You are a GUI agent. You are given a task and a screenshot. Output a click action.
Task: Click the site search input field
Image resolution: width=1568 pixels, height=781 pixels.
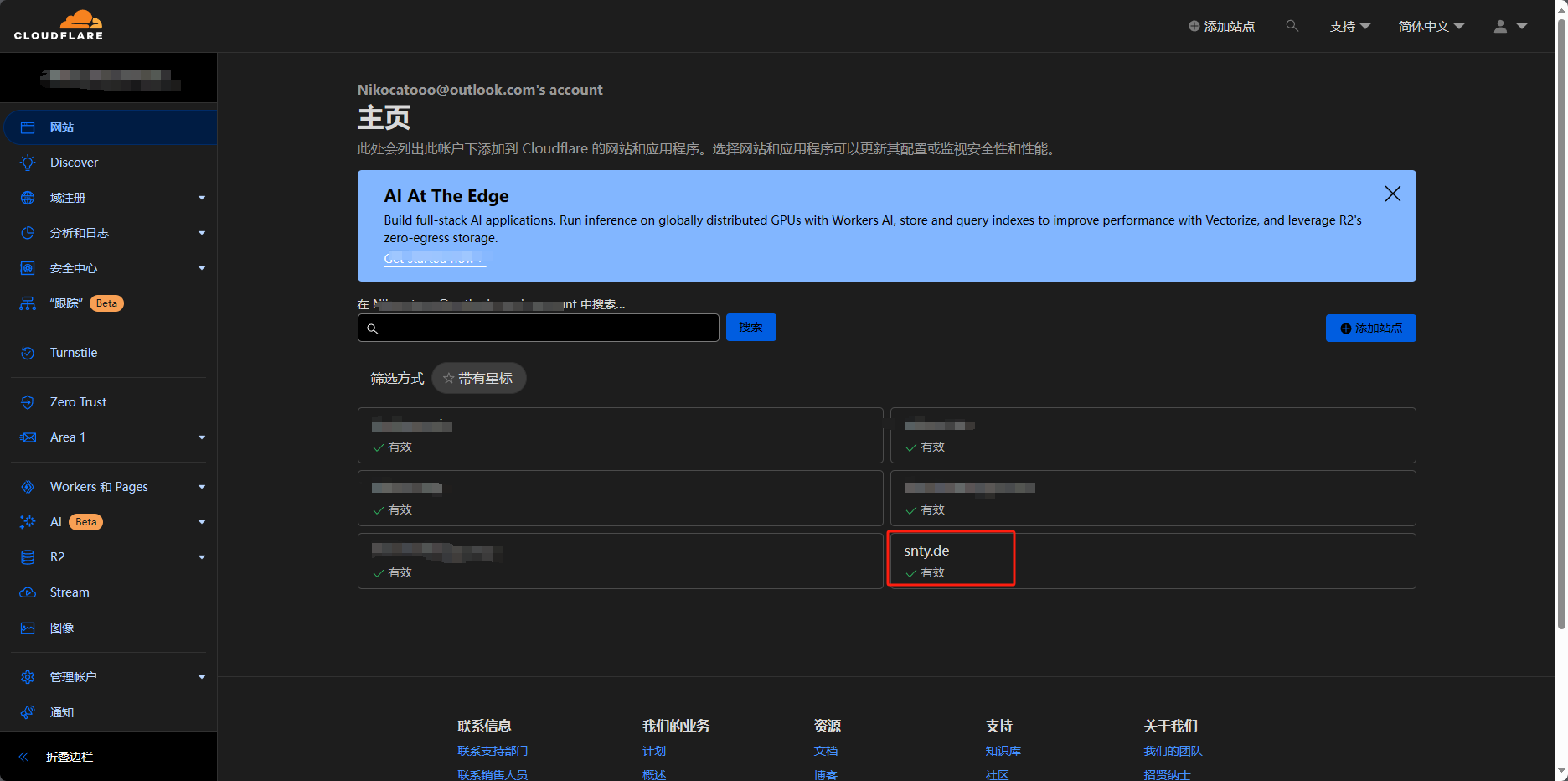coord(538,328)
